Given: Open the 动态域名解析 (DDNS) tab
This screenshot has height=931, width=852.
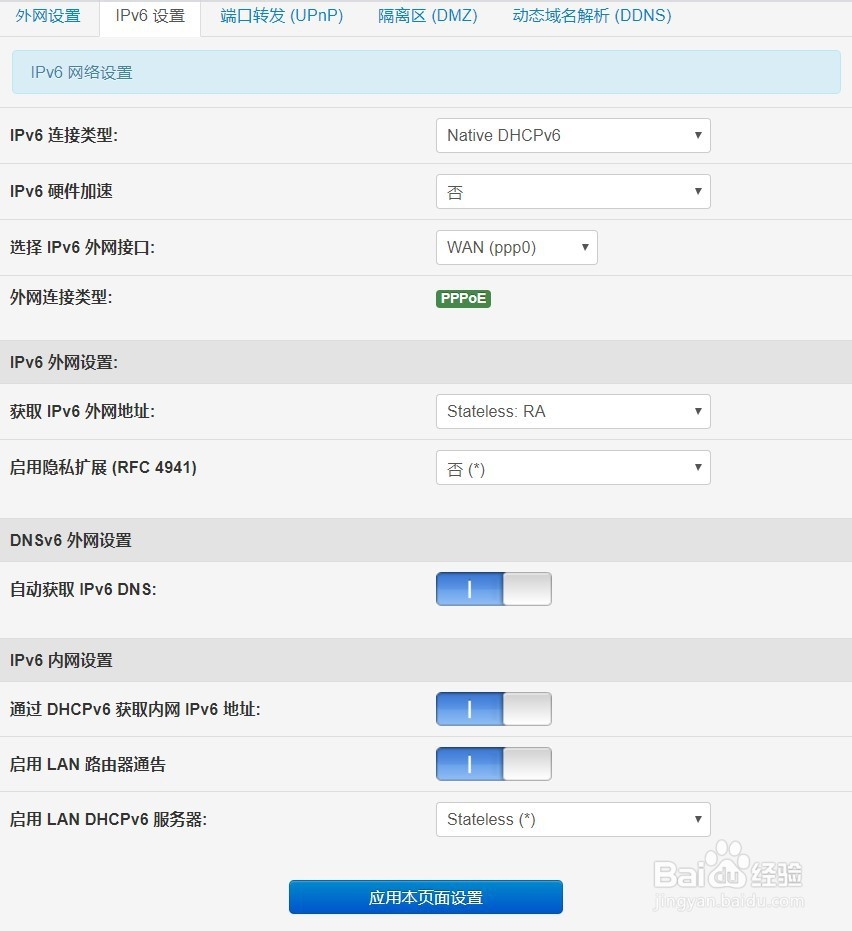Looking at the screenshot, I should click(x=592, y=16).
